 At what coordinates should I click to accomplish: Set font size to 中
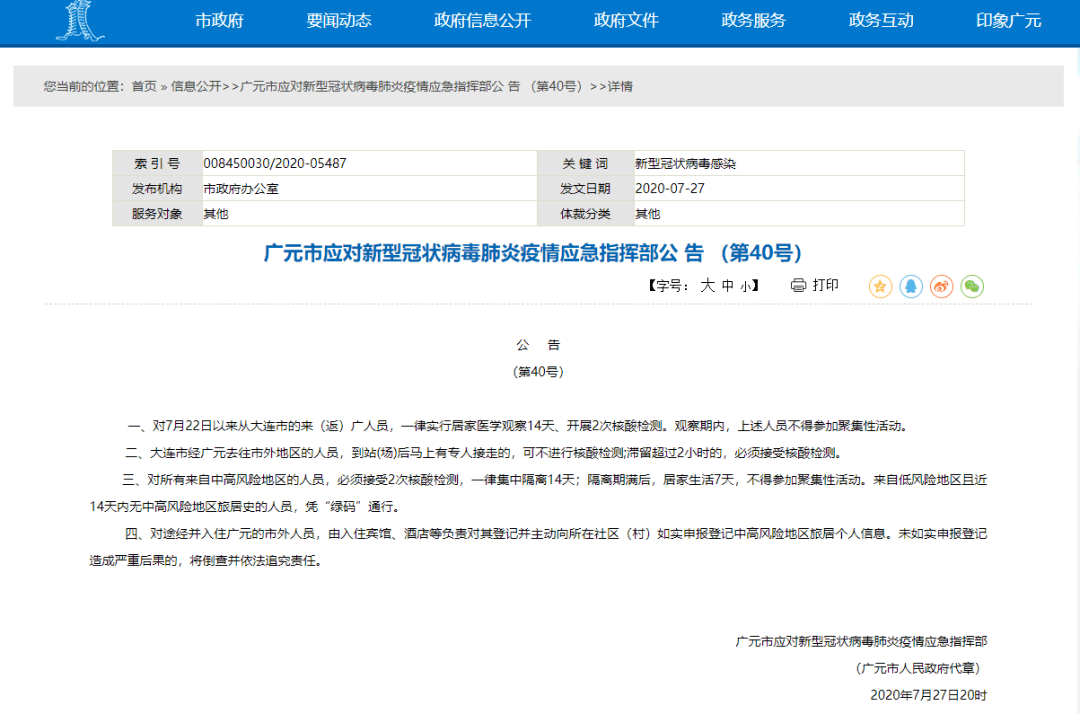point(728,286)
